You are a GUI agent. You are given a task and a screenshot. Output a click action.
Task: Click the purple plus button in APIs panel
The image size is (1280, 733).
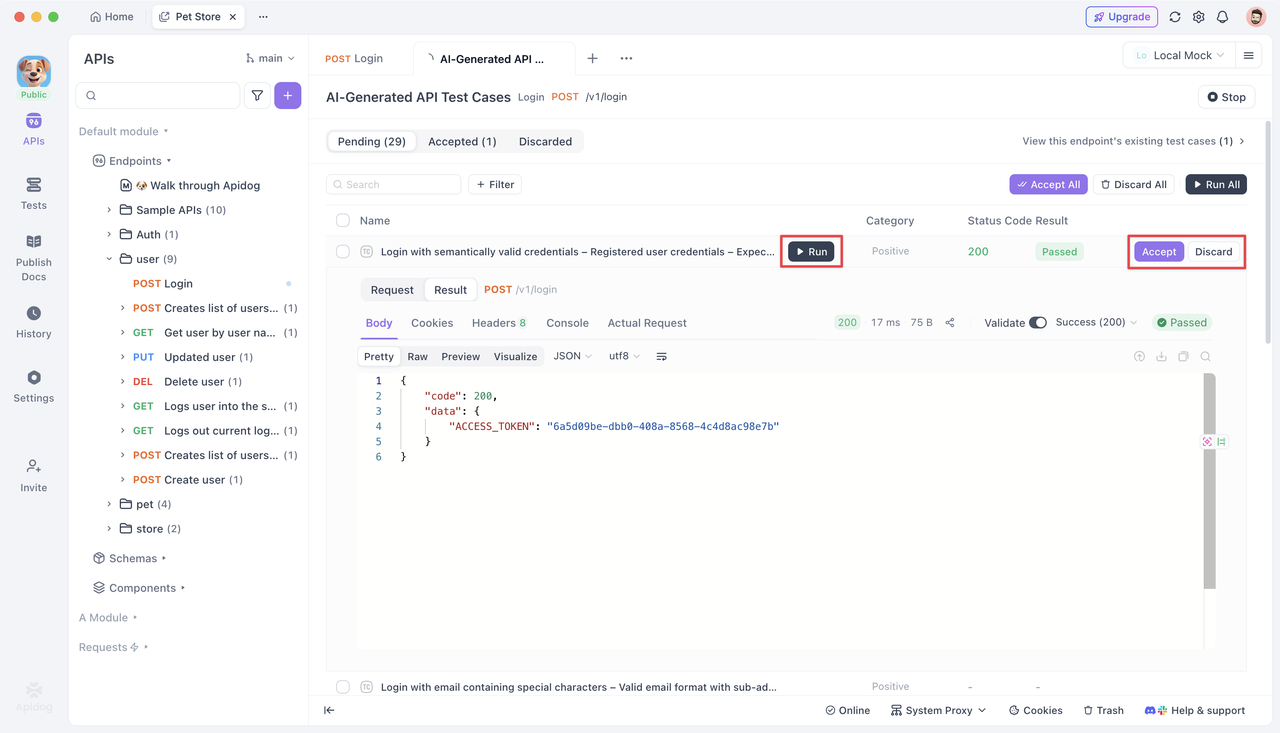pos(288,96)
